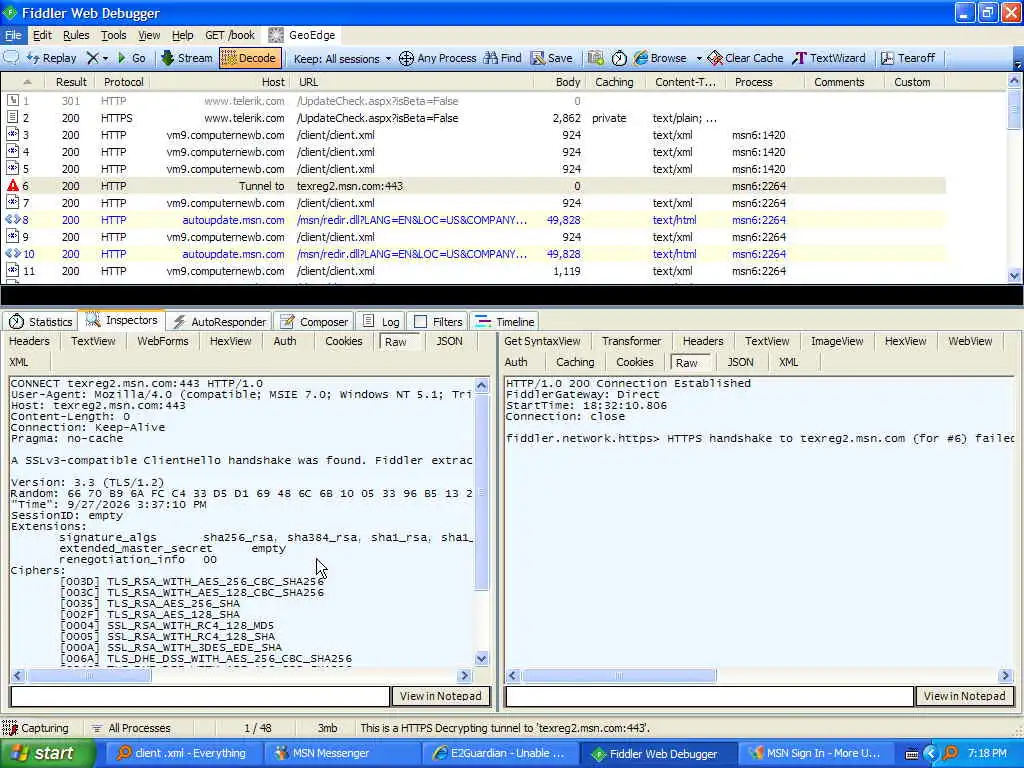
Task: Switch to the Composer tab
Action: click(x=314, y=322)
